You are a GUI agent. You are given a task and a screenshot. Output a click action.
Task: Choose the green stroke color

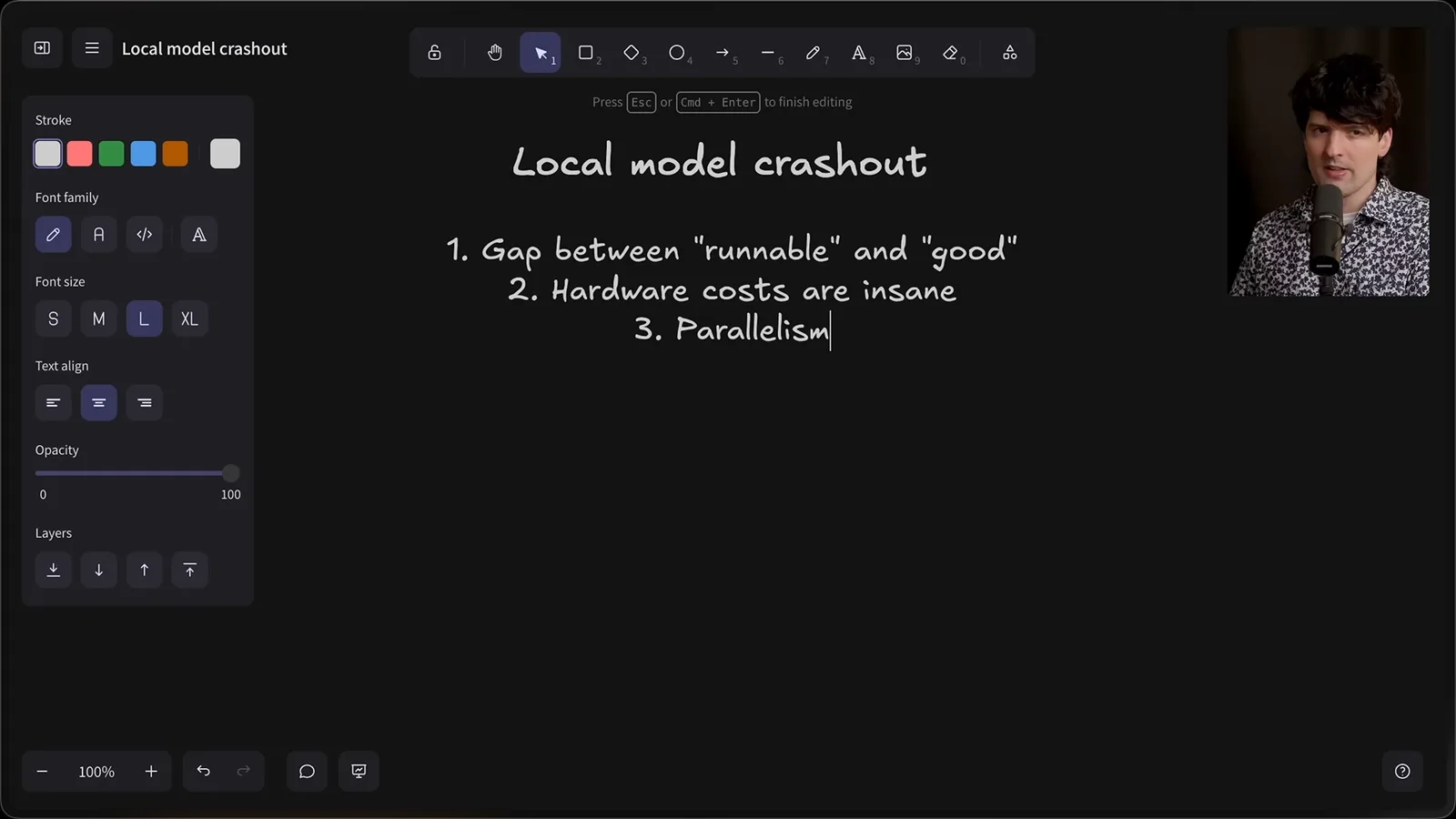click(x=112, y=154)
